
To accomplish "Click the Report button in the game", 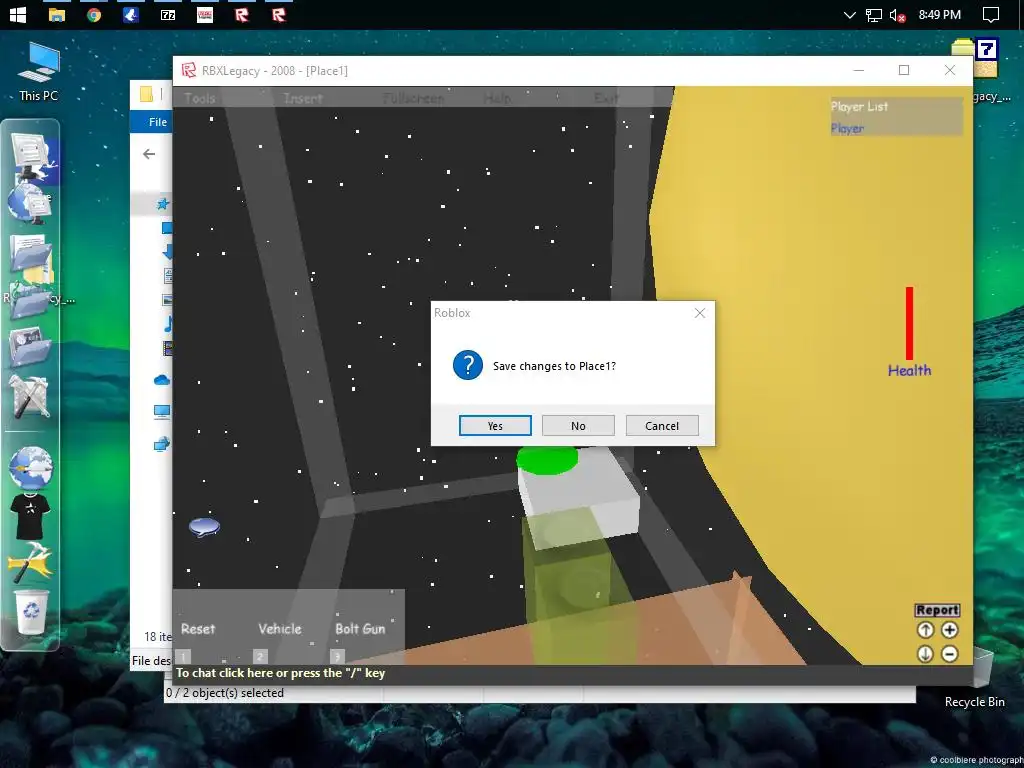I will point(936,610).
